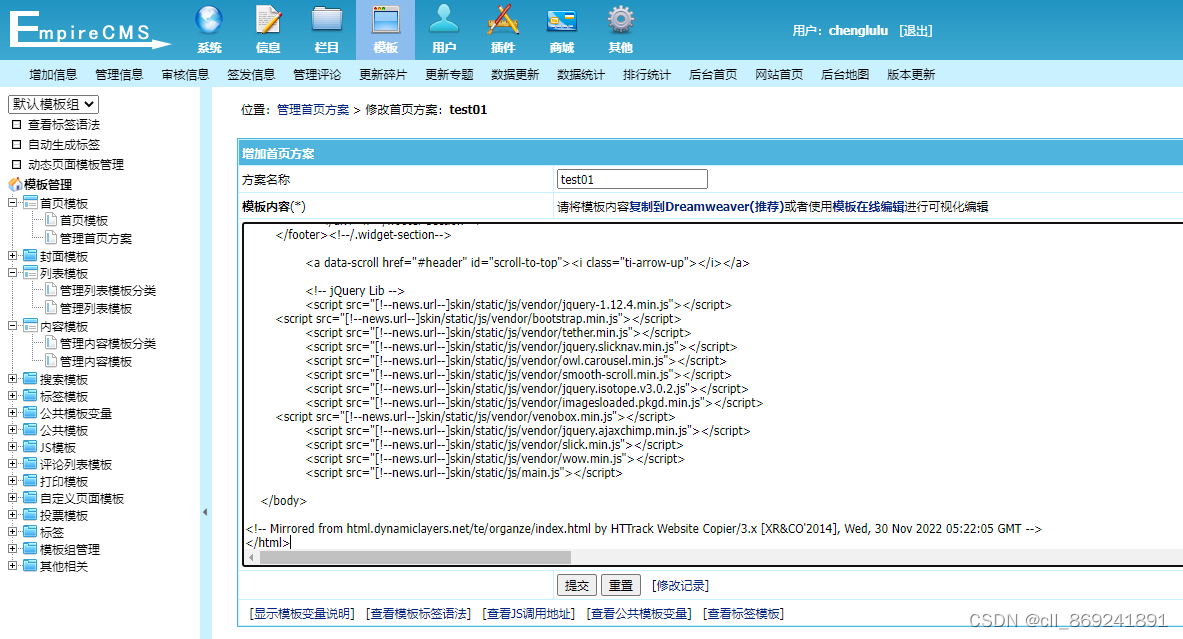Select 首页模板 child tree item
This screenshot has height=639, width=1183.
[x=84, y=220]
